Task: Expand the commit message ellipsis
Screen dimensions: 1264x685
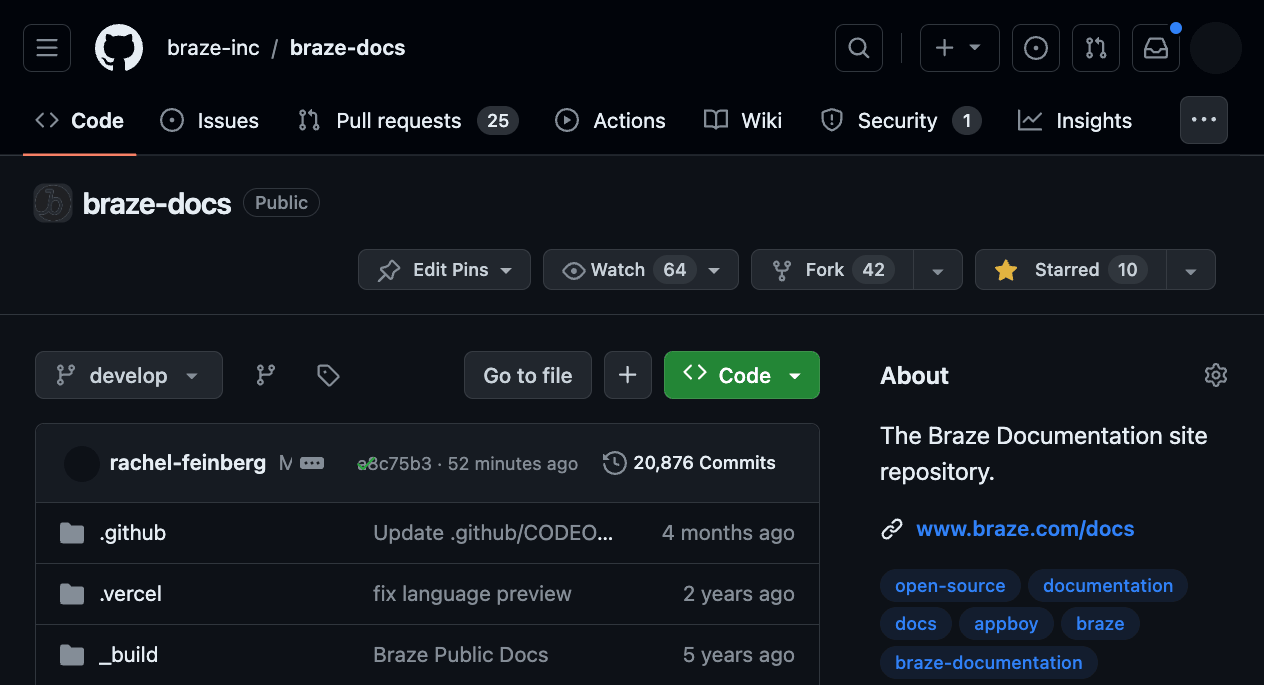Action: pos(312,463)
